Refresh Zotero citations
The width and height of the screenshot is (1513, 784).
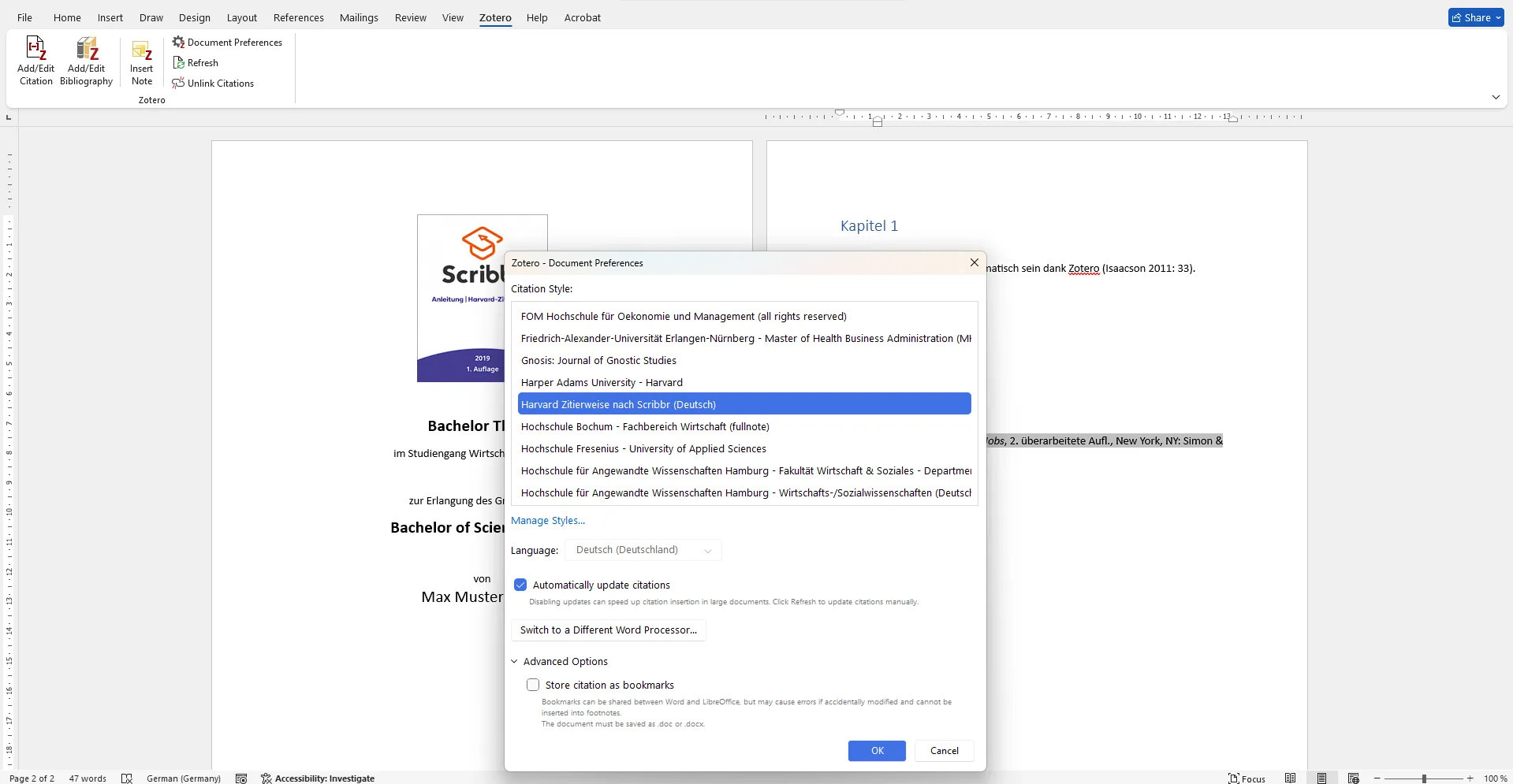tap(196, 63)
